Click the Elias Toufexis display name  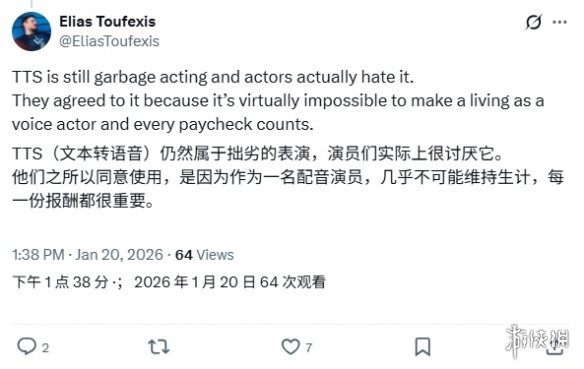coord(107,22)
